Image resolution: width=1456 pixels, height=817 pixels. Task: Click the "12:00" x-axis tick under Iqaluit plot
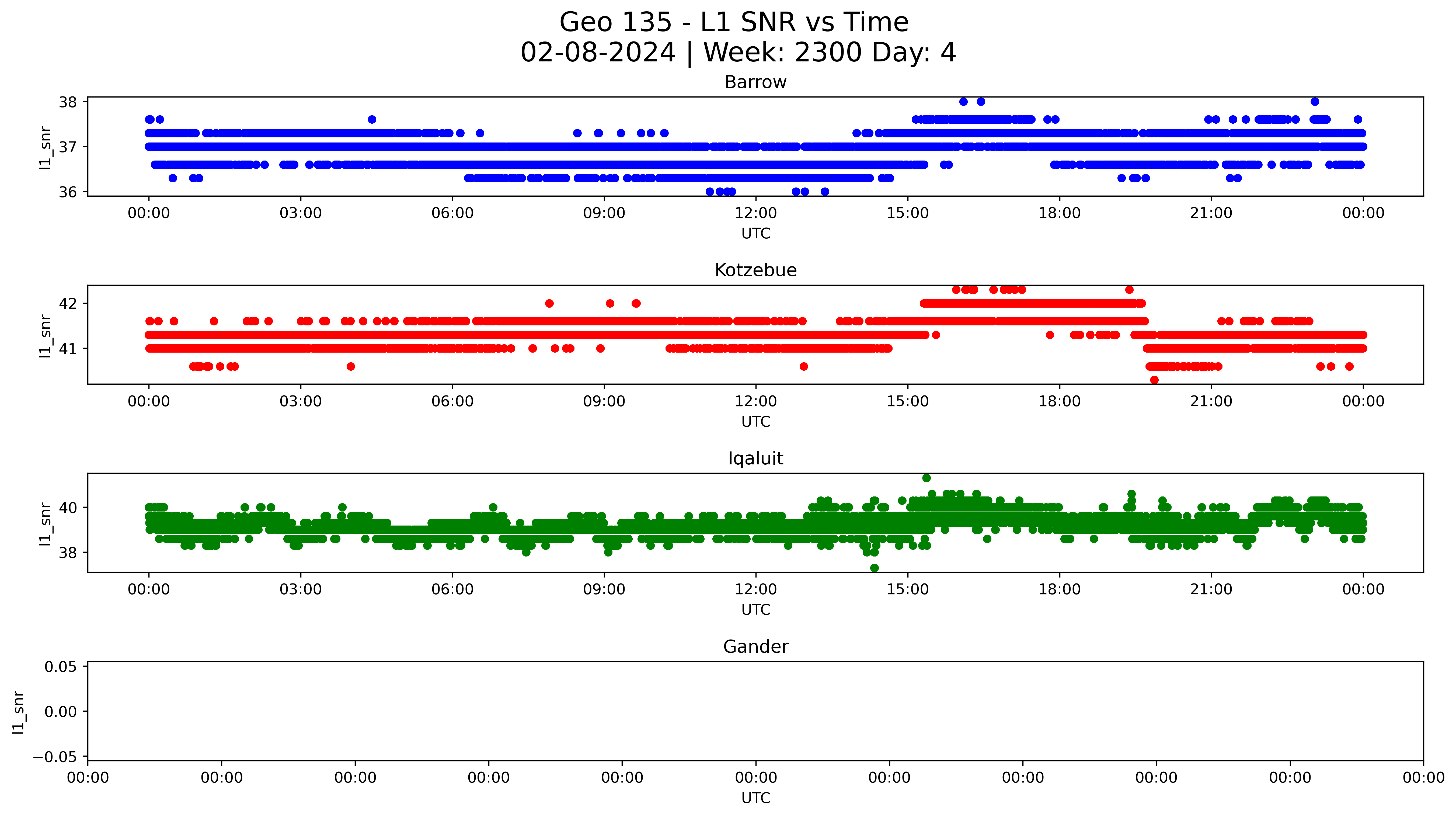(756, 590)
